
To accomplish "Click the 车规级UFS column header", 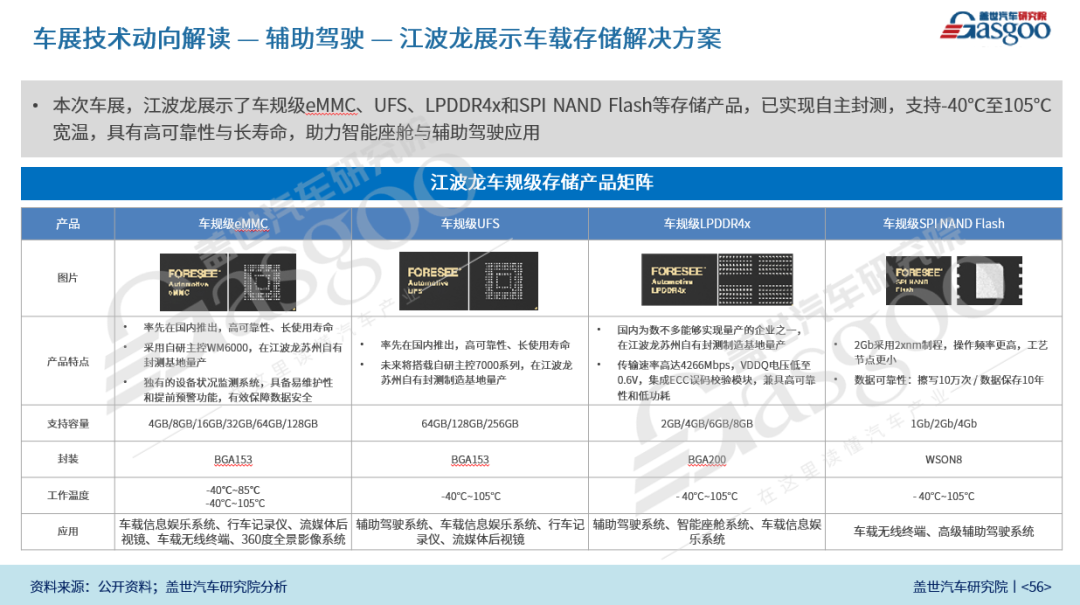I will pos(470,224).
